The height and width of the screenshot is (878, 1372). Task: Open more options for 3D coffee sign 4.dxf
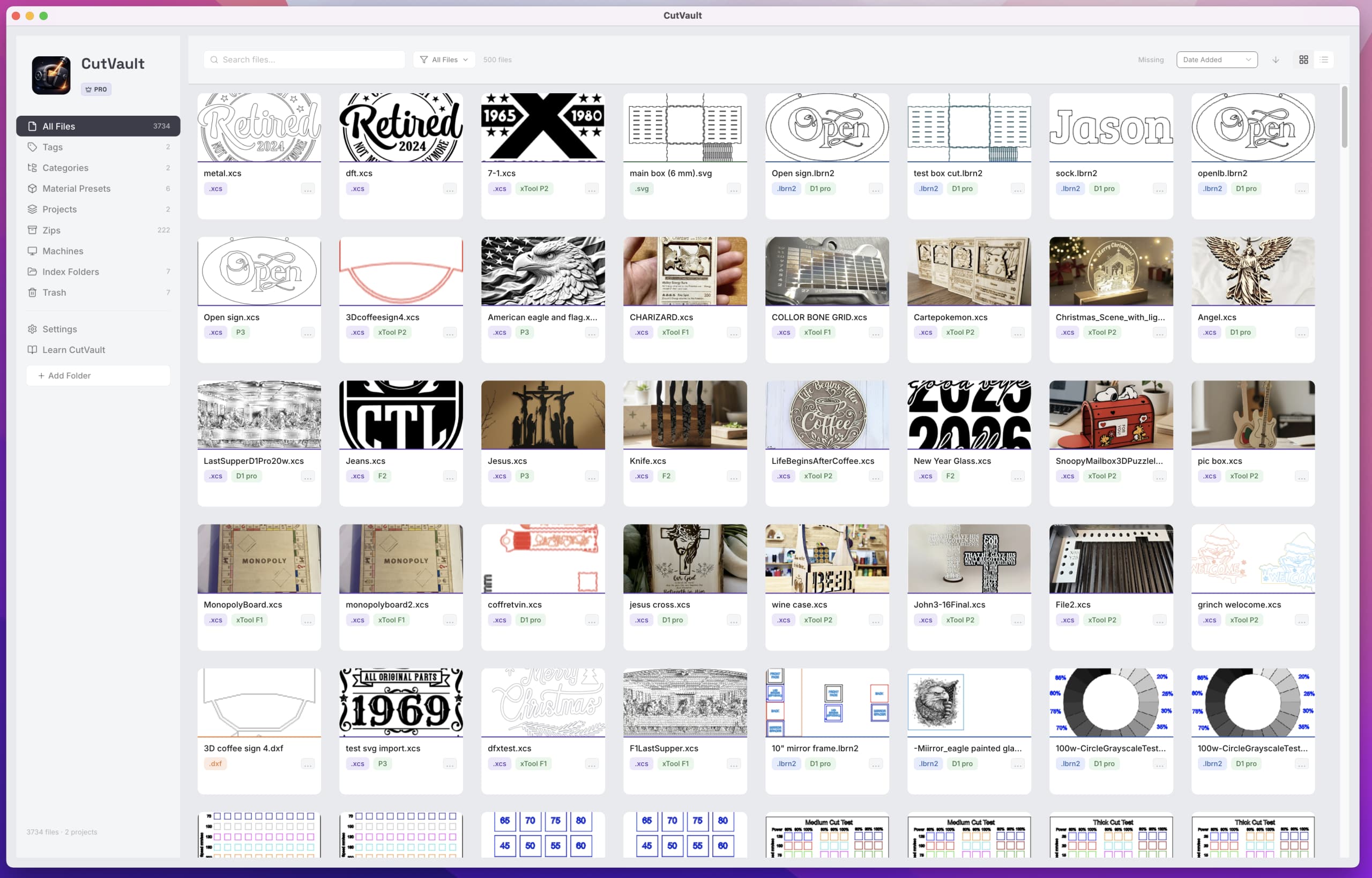(308, 764)
